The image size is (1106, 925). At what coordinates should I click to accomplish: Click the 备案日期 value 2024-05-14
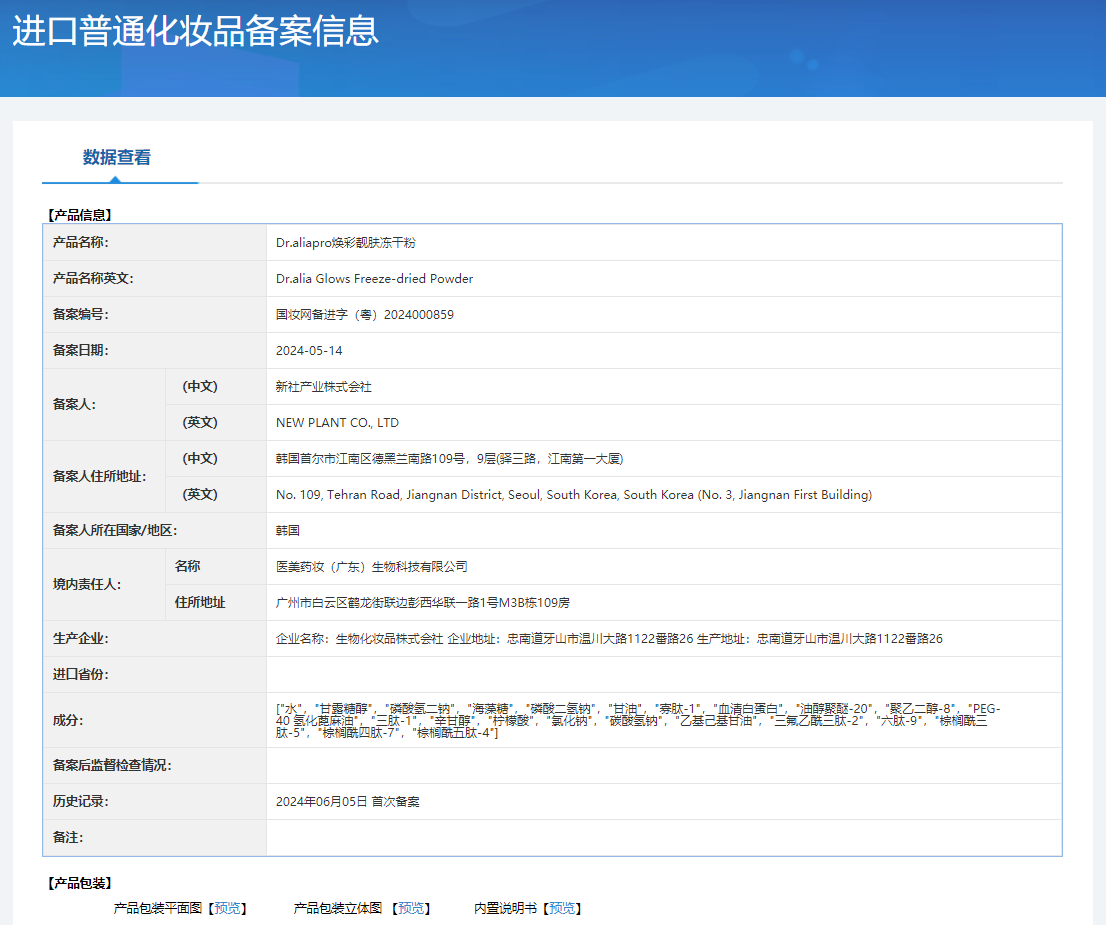(x=309, y=351)
